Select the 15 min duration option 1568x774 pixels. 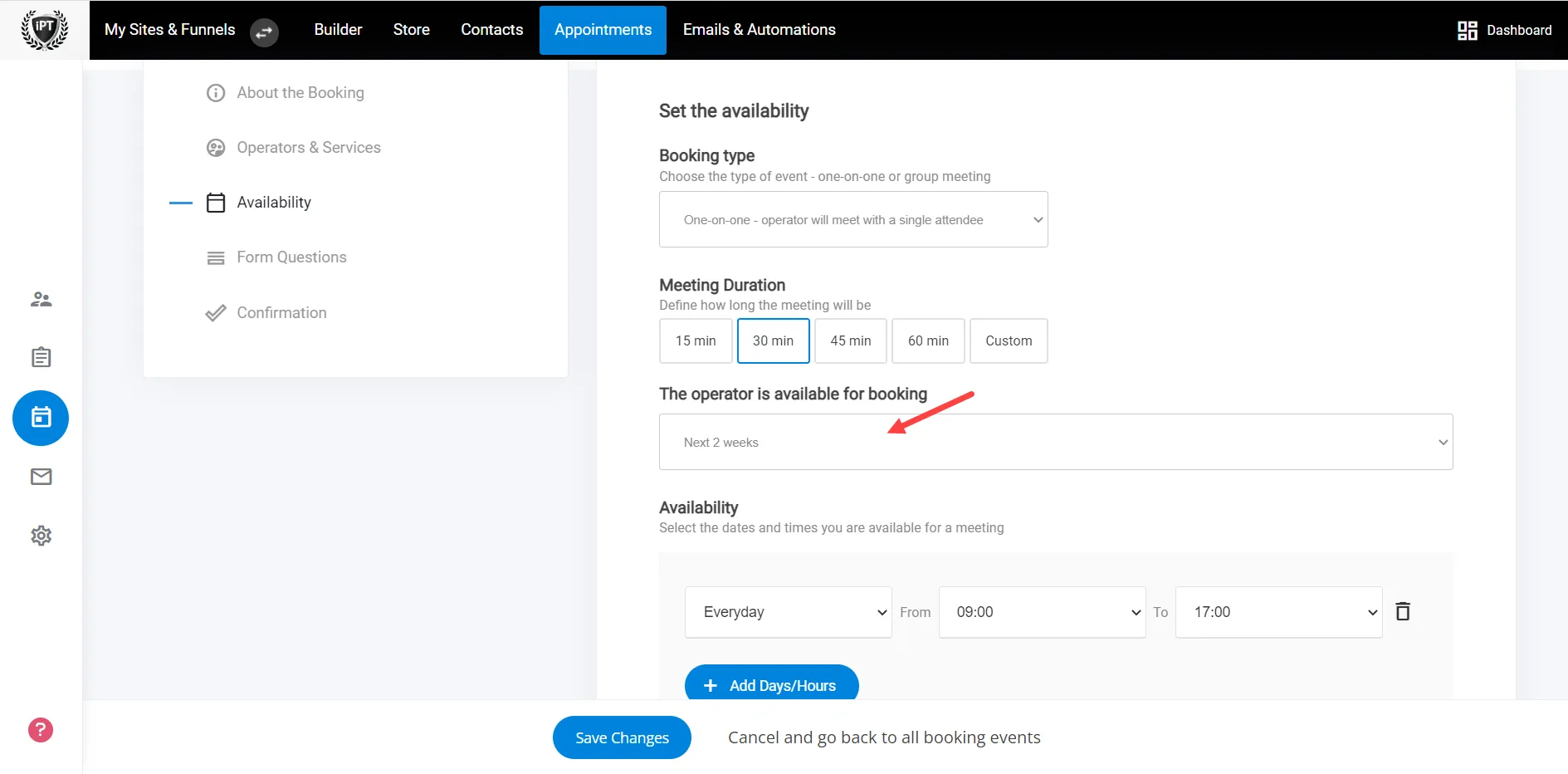[x=696, y=340]
